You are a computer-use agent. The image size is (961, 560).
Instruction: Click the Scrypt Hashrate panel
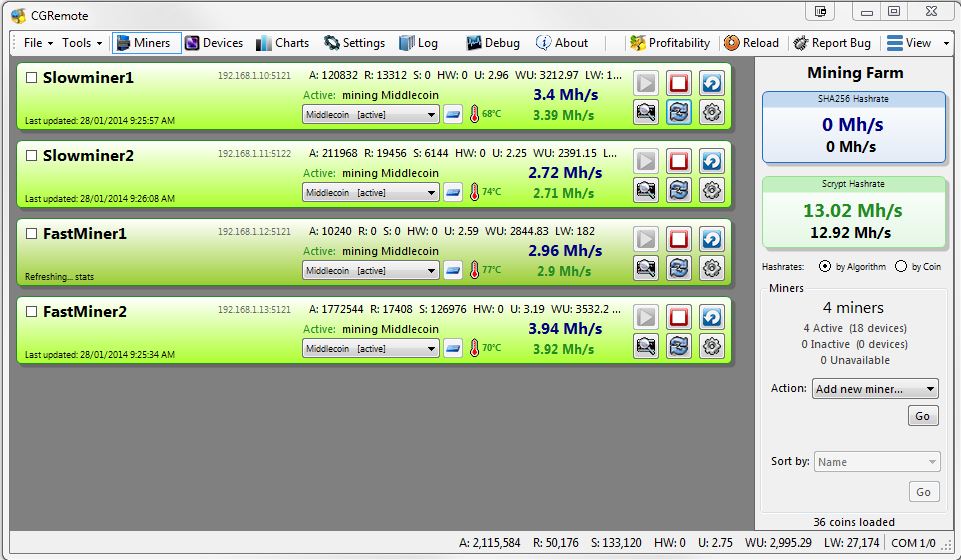853,212
